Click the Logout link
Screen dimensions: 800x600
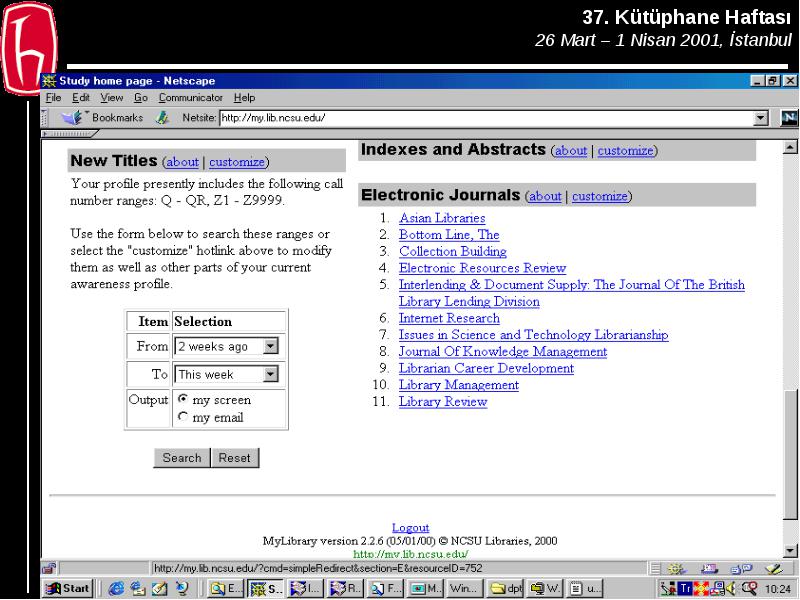[x=410, y=528]
